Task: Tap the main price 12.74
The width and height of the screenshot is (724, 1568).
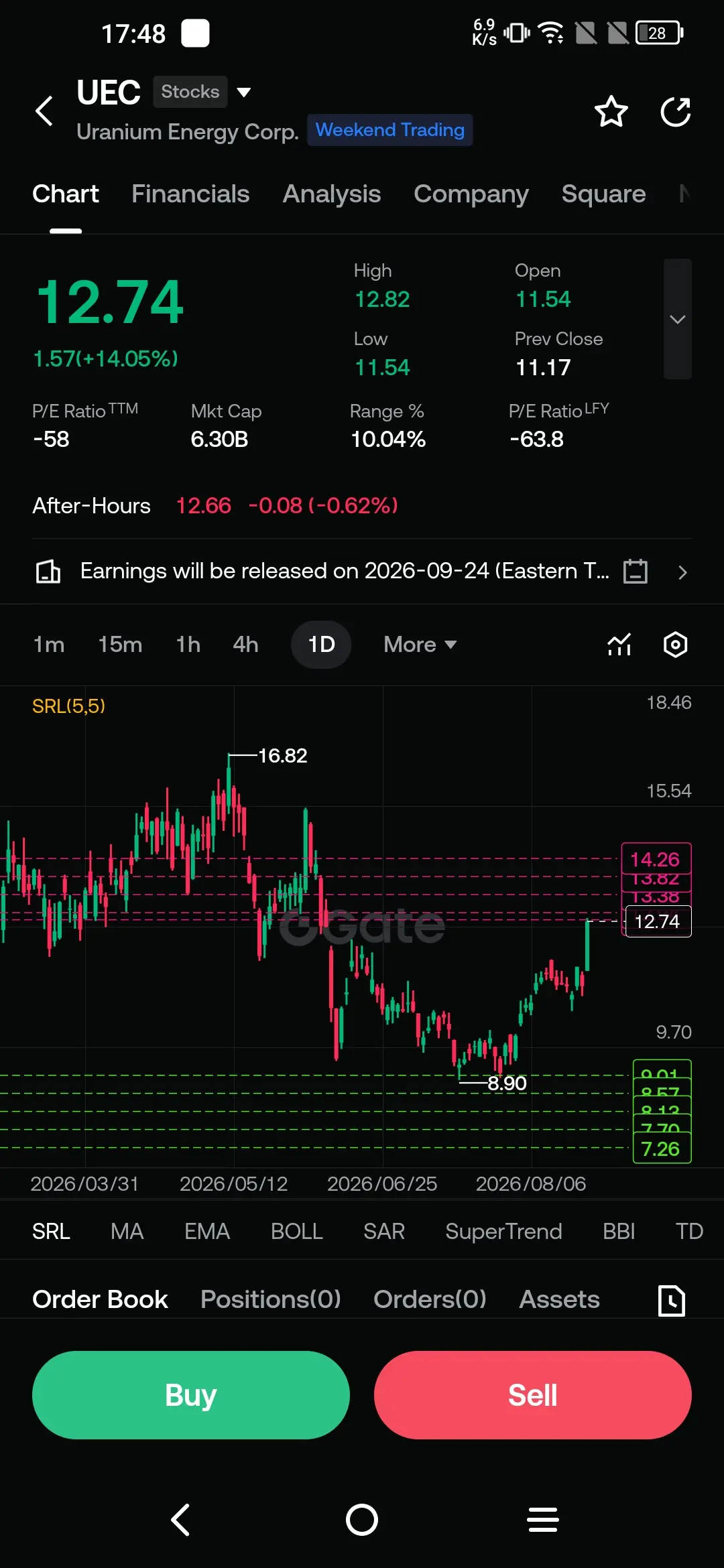Action: click(x=110, y=302)
